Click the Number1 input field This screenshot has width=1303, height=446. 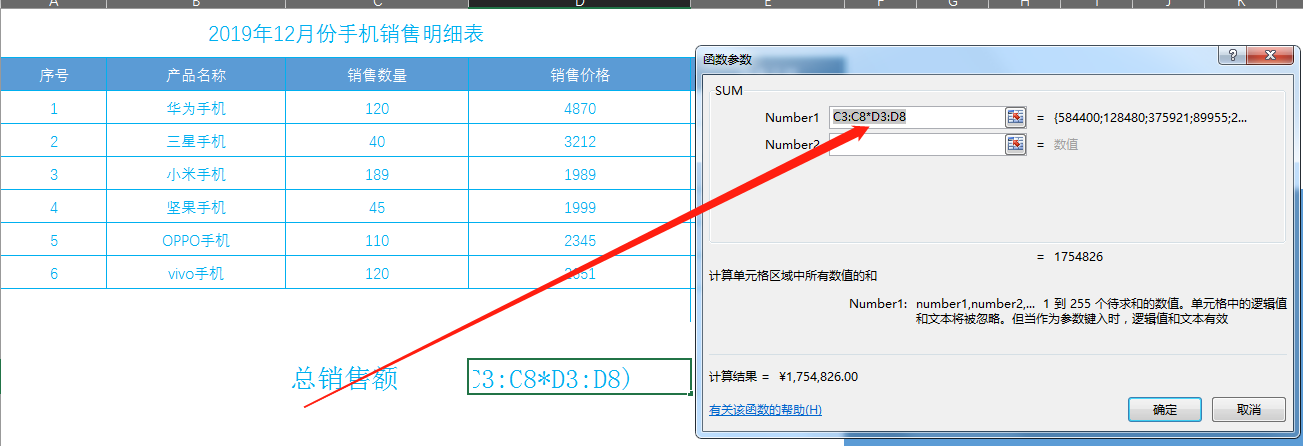(x=916, y=117)
